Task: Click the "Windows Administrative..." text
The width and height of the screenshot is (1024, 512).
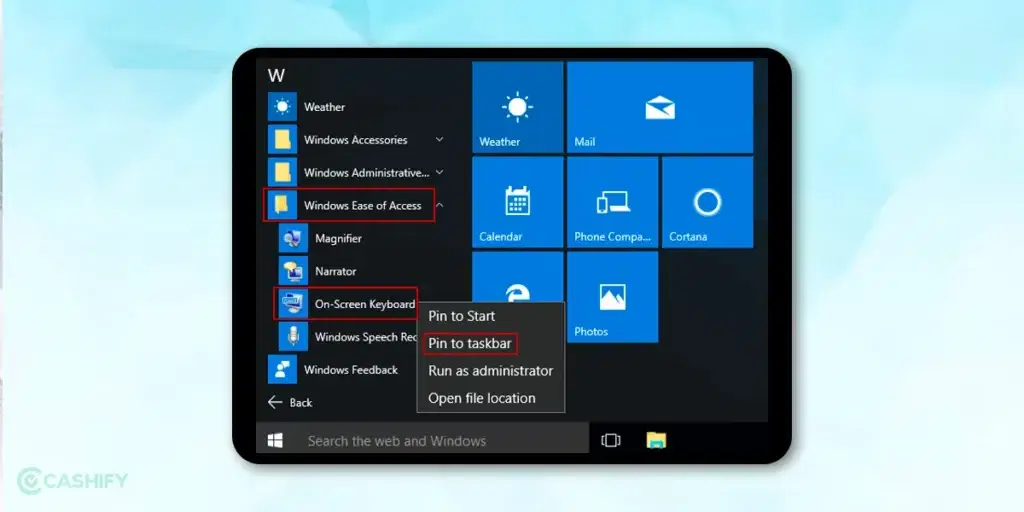Action: coord(366,173)
